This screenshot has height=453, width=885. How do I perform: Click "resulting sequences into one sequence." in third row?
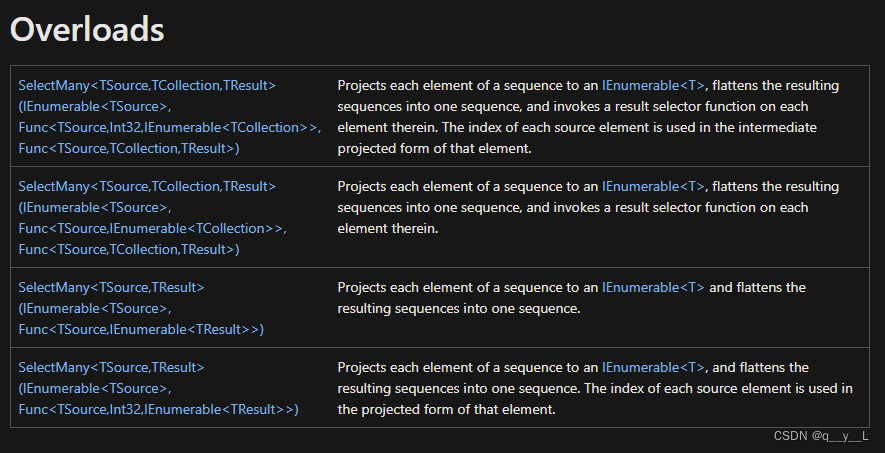(x=459, y=309)
